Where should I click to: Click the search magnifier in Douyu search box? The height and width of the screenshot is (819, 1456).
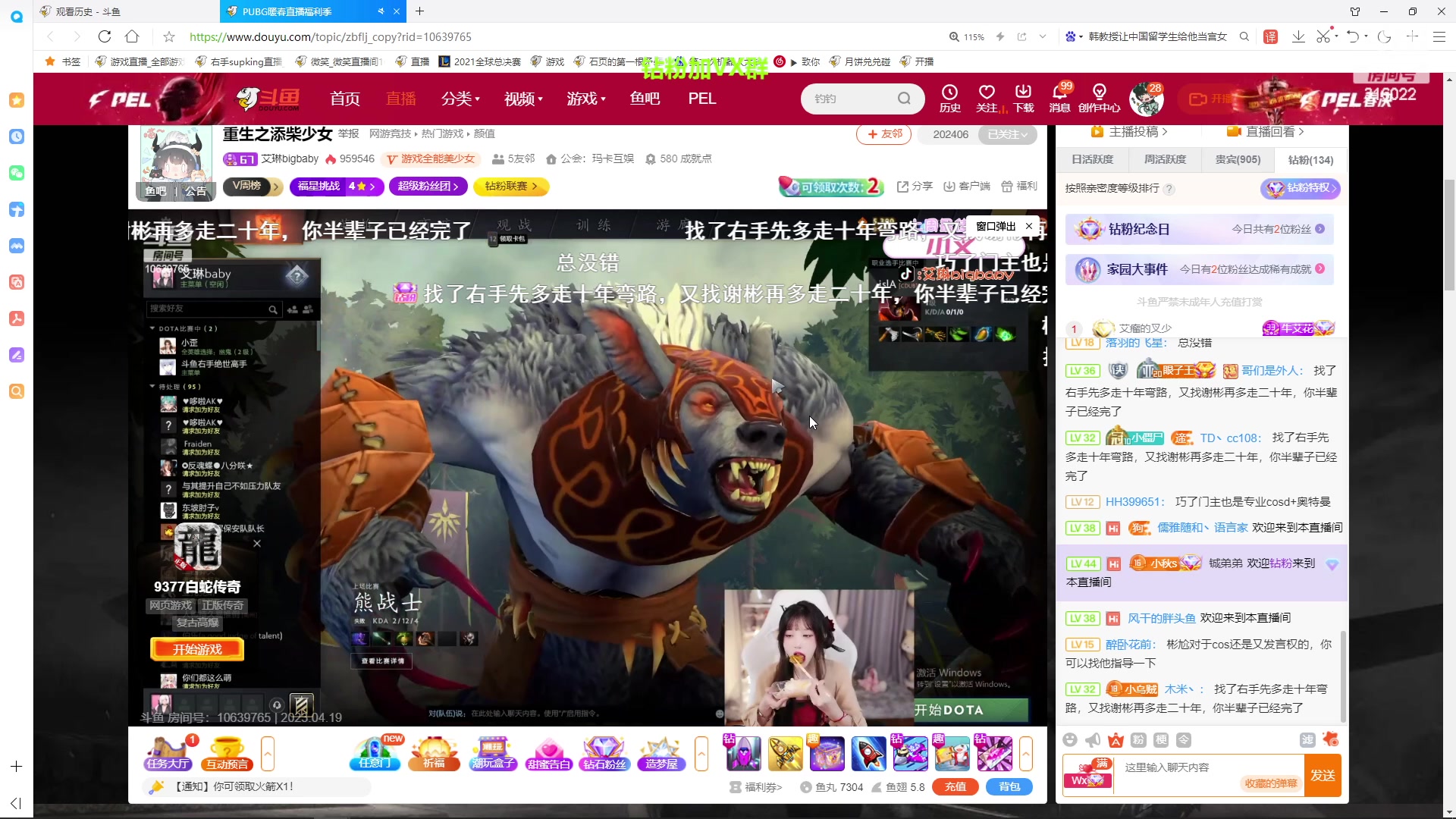click(904, 99)
